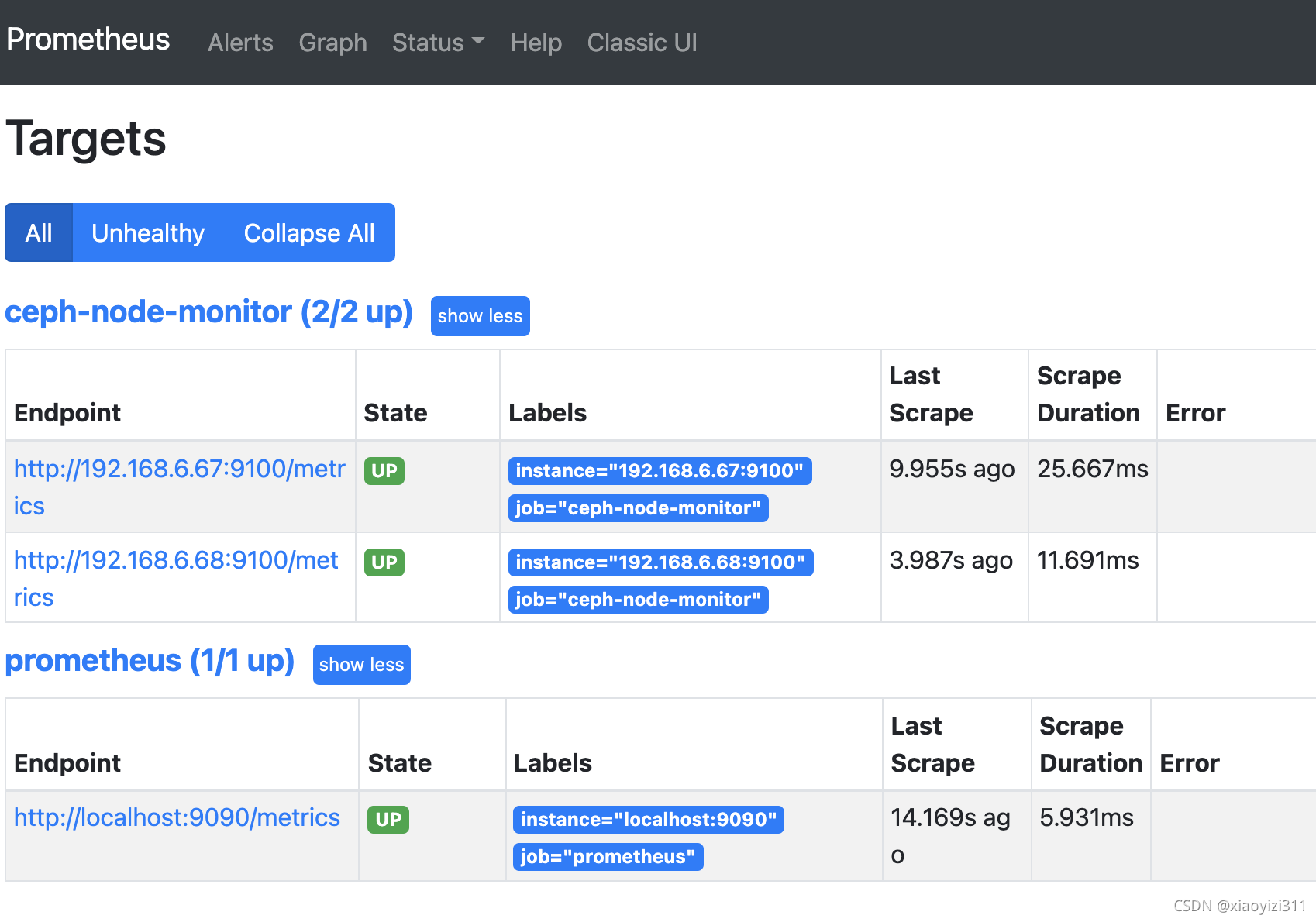
Task: Select the All targets filter
Action: pyautogui.click(x=39, y=232)
